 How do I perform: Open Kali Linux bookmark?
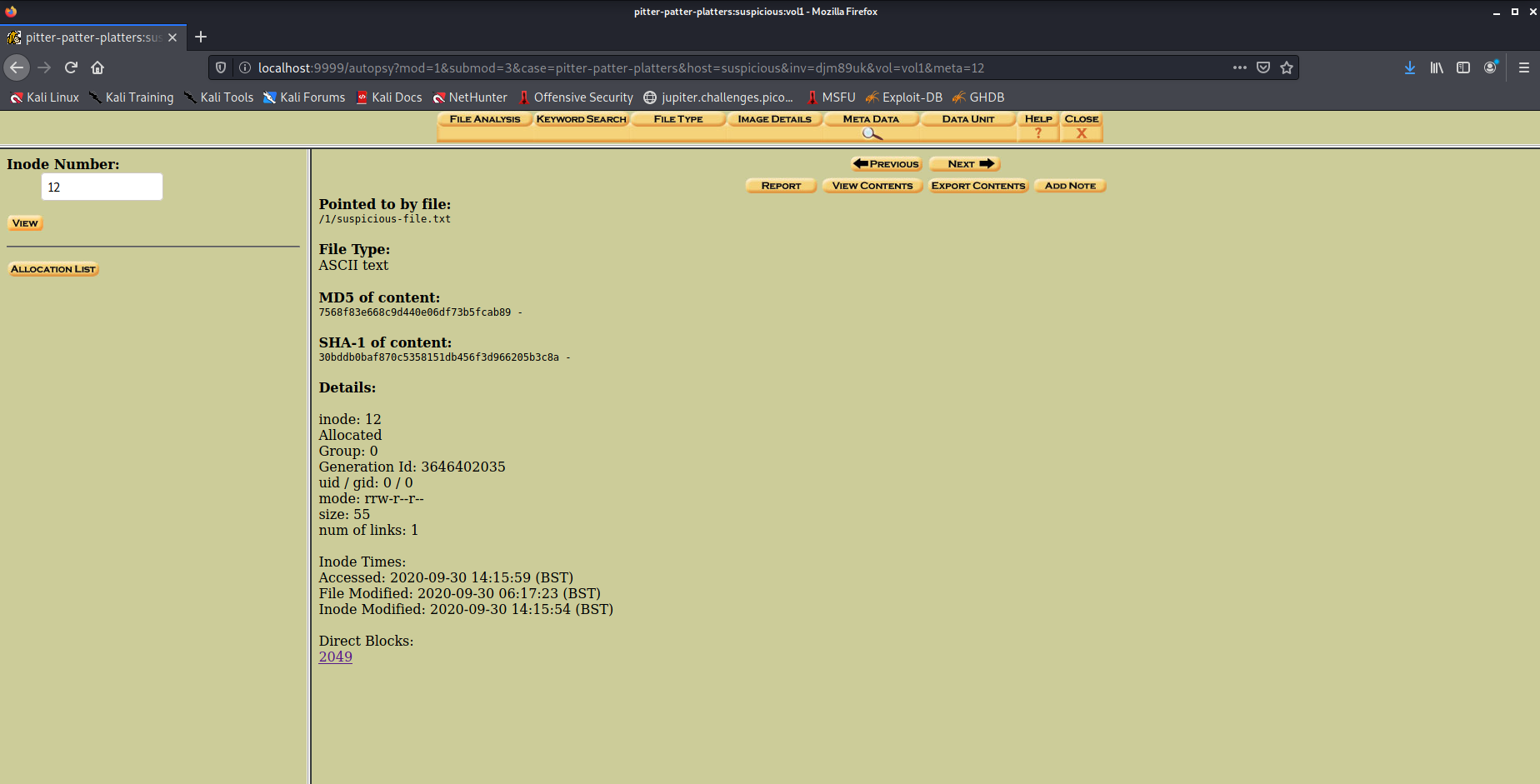coord(44,97)
